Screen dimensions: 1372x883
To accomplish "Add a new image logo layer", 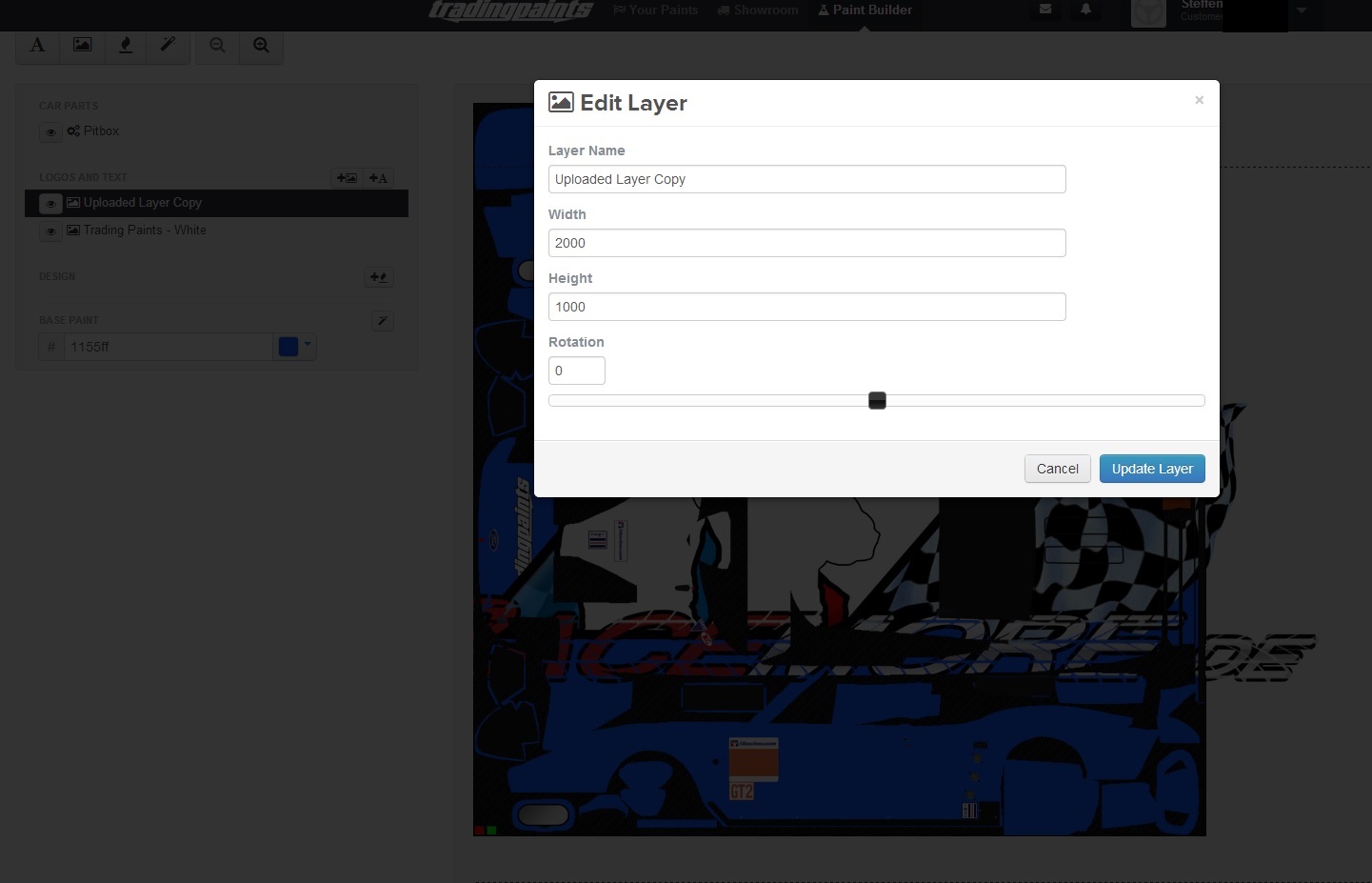I will [347, 178].
